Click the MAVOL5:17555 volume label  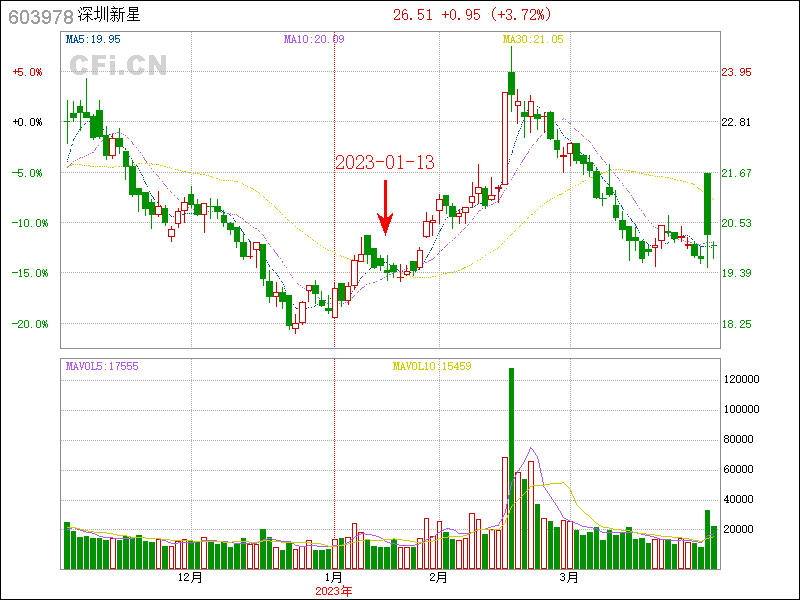point(102,366)
